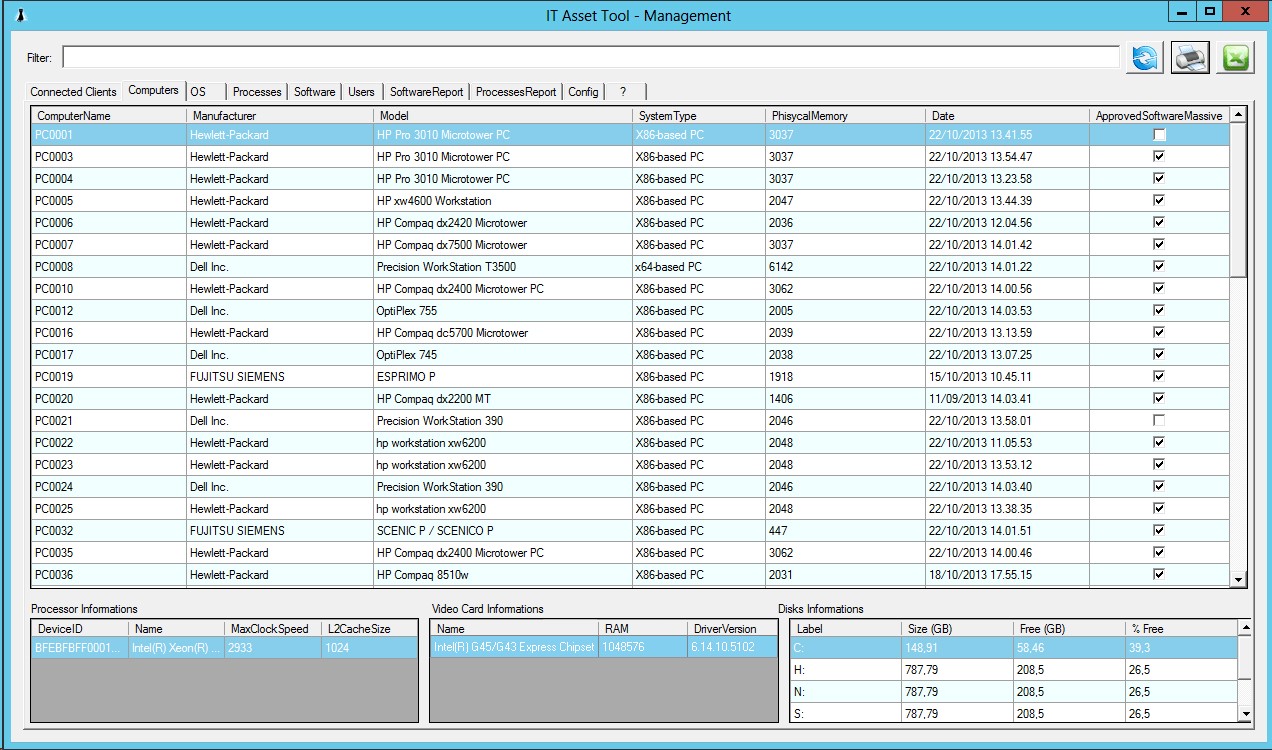Enable ApprovedSoftwareMassive checkbox for PC0001
The image size is (1272, 750).
coord(1158,134)
